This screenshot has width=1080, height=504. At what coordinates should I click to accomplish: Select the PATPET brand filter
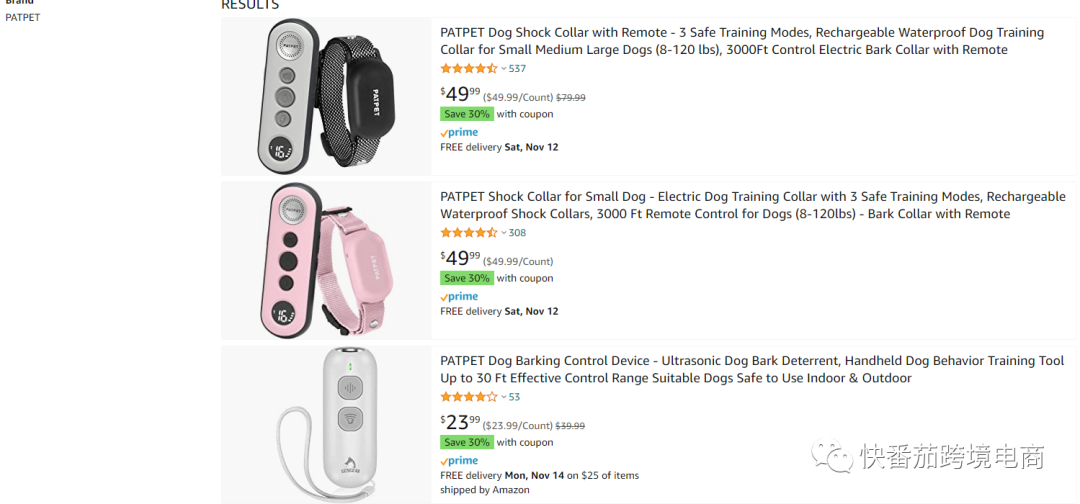23,18
